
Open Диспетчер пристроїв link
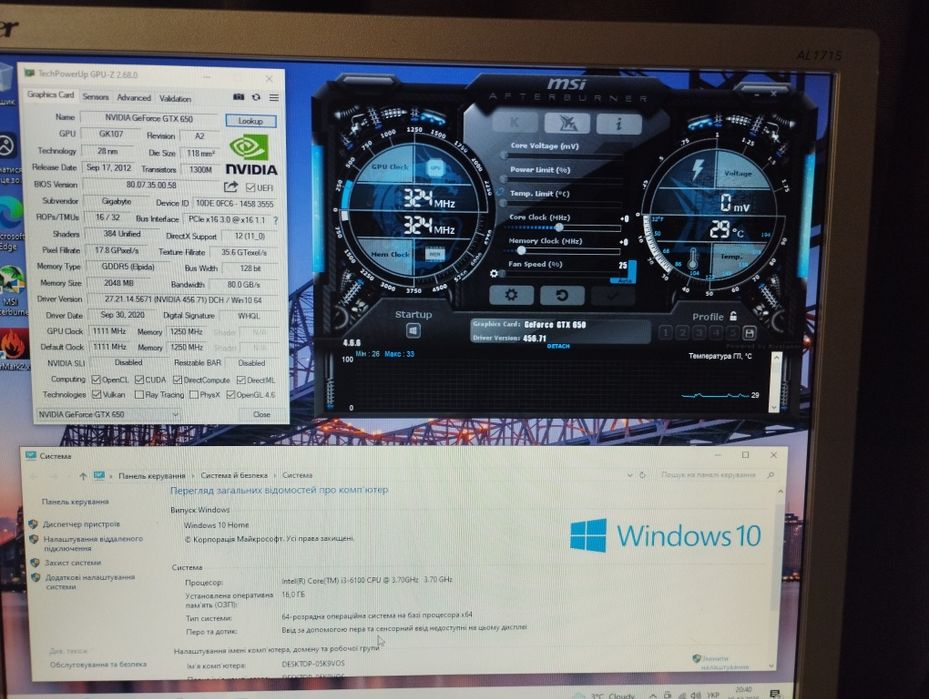81,524
